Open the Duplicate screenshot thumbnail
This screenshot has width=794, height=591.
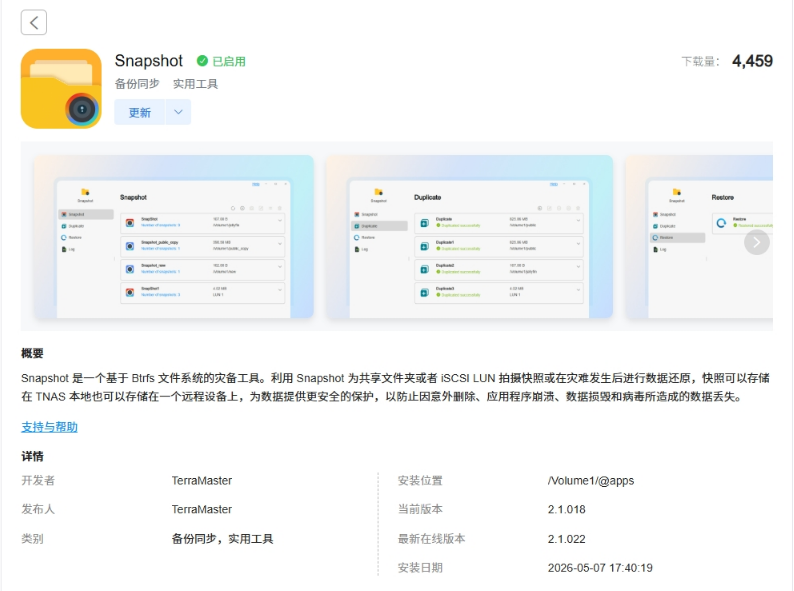(469, 237)
